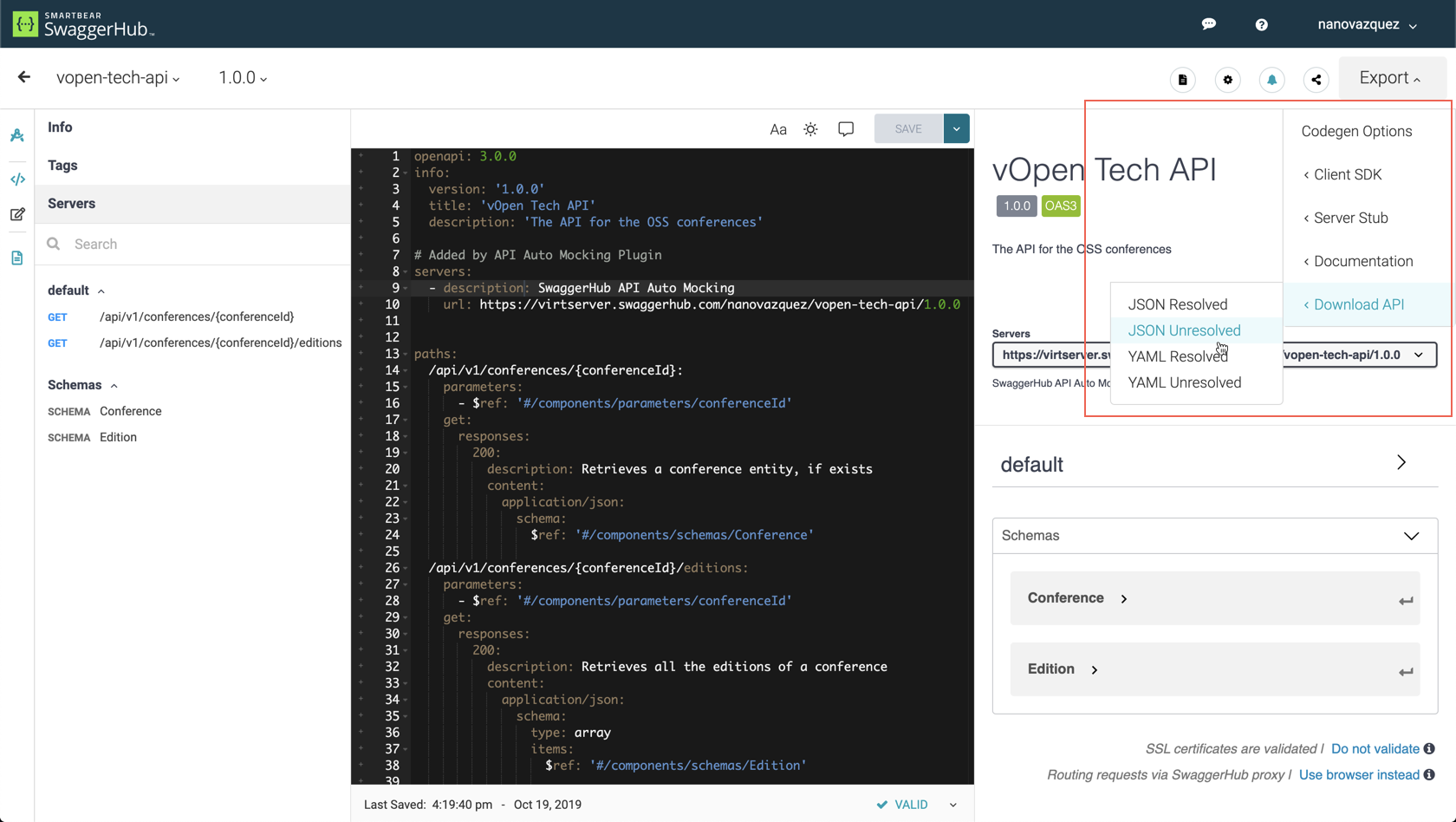Screen dimensions: 1456x822
Task: Open the comments panel icon
Action: coord(846,129)
